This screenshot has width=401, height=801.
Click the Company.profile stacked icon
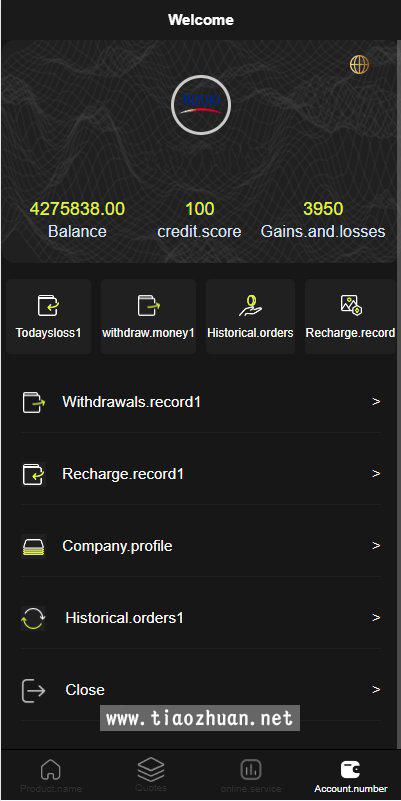(x=34, y=546)
